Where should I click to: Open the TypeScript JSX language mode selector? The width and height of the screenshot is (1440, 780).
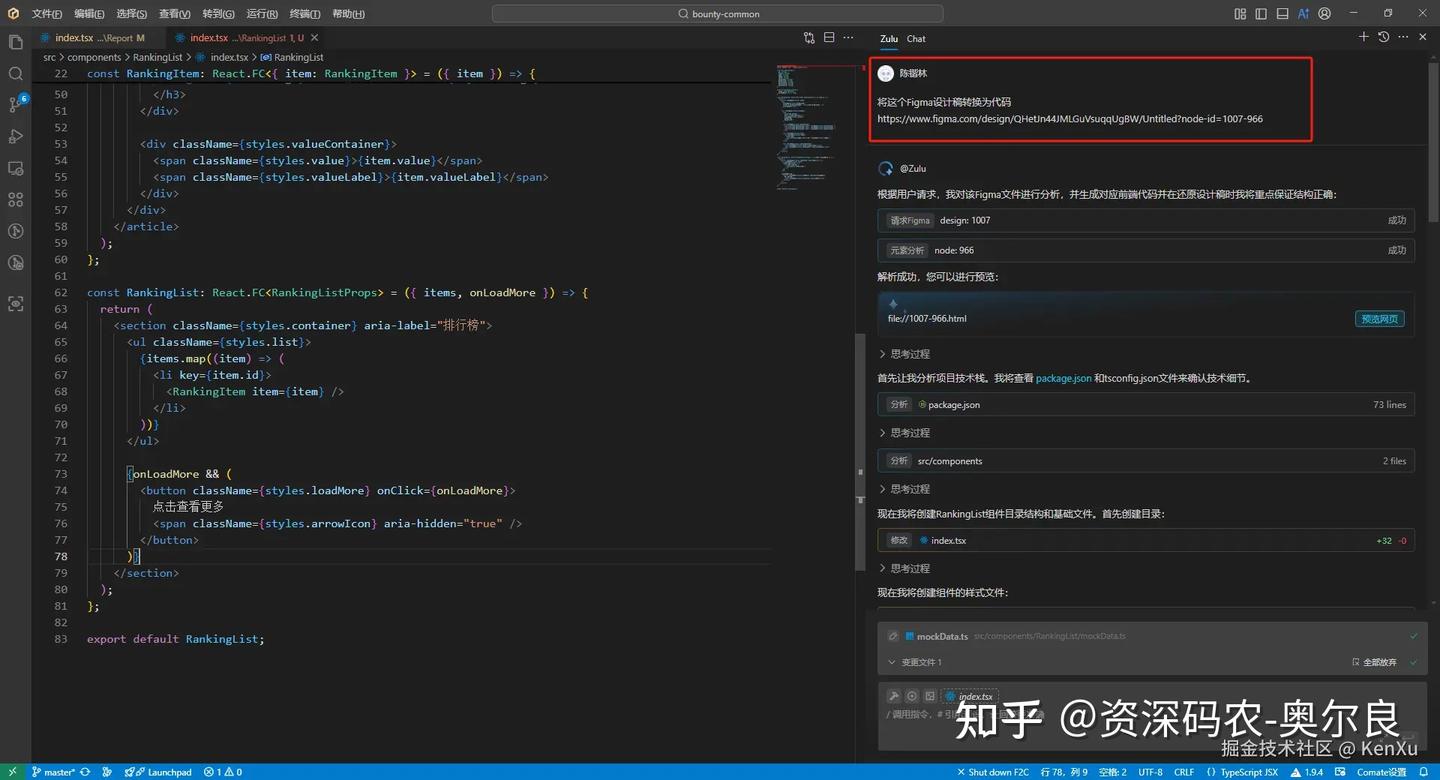click(x=1248, y=772)
